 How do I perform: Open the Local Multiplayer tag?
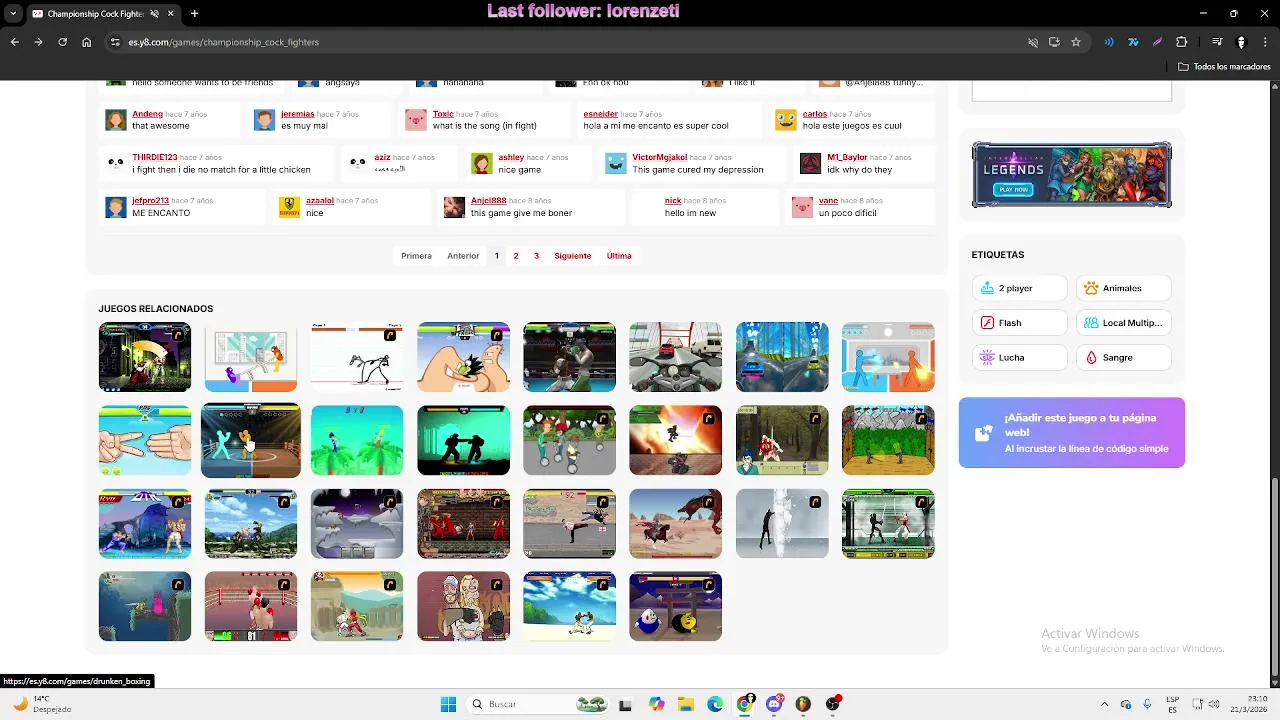[1124, 323]
